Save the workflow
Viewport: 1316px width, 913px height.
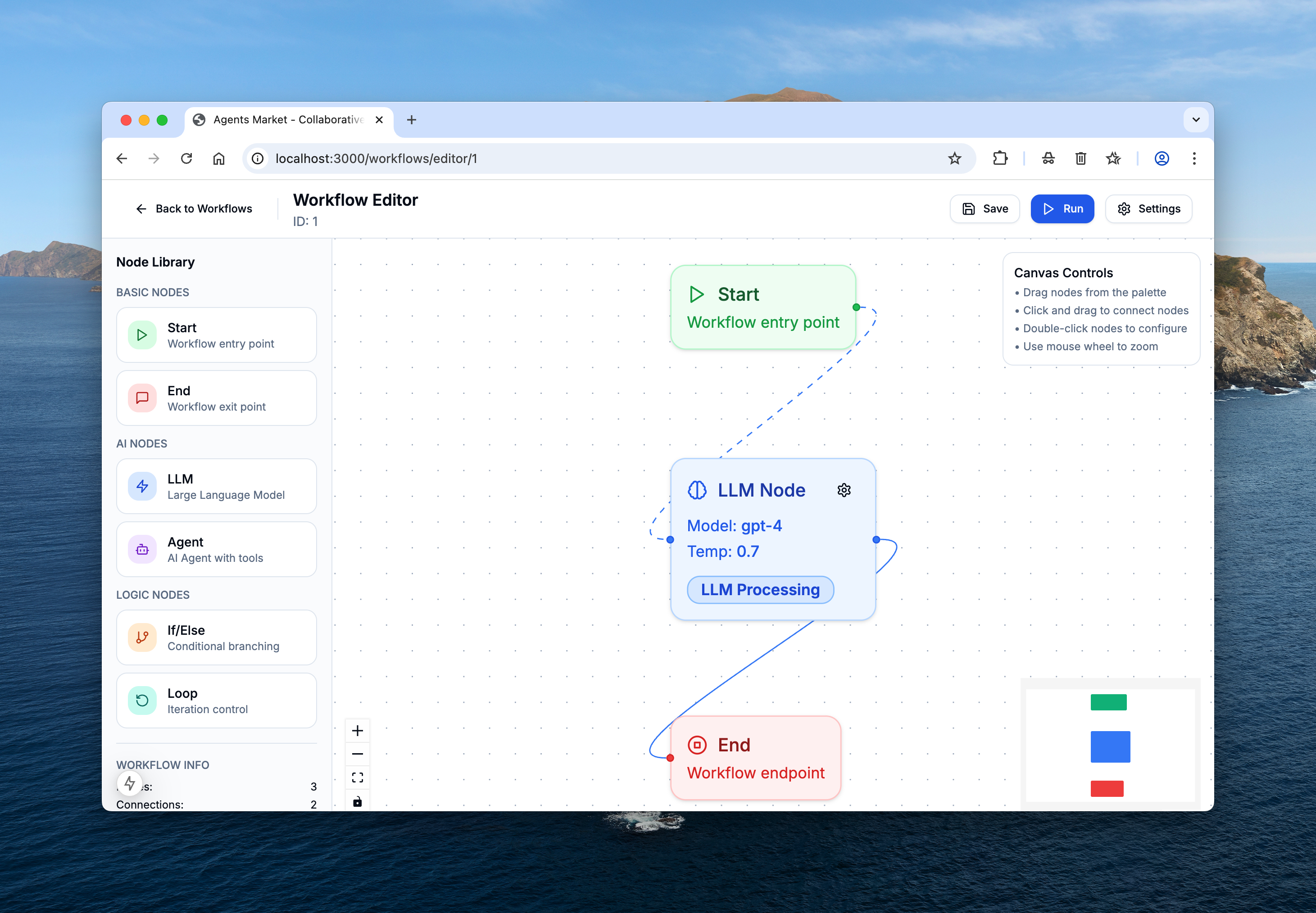tap(985, 208)
